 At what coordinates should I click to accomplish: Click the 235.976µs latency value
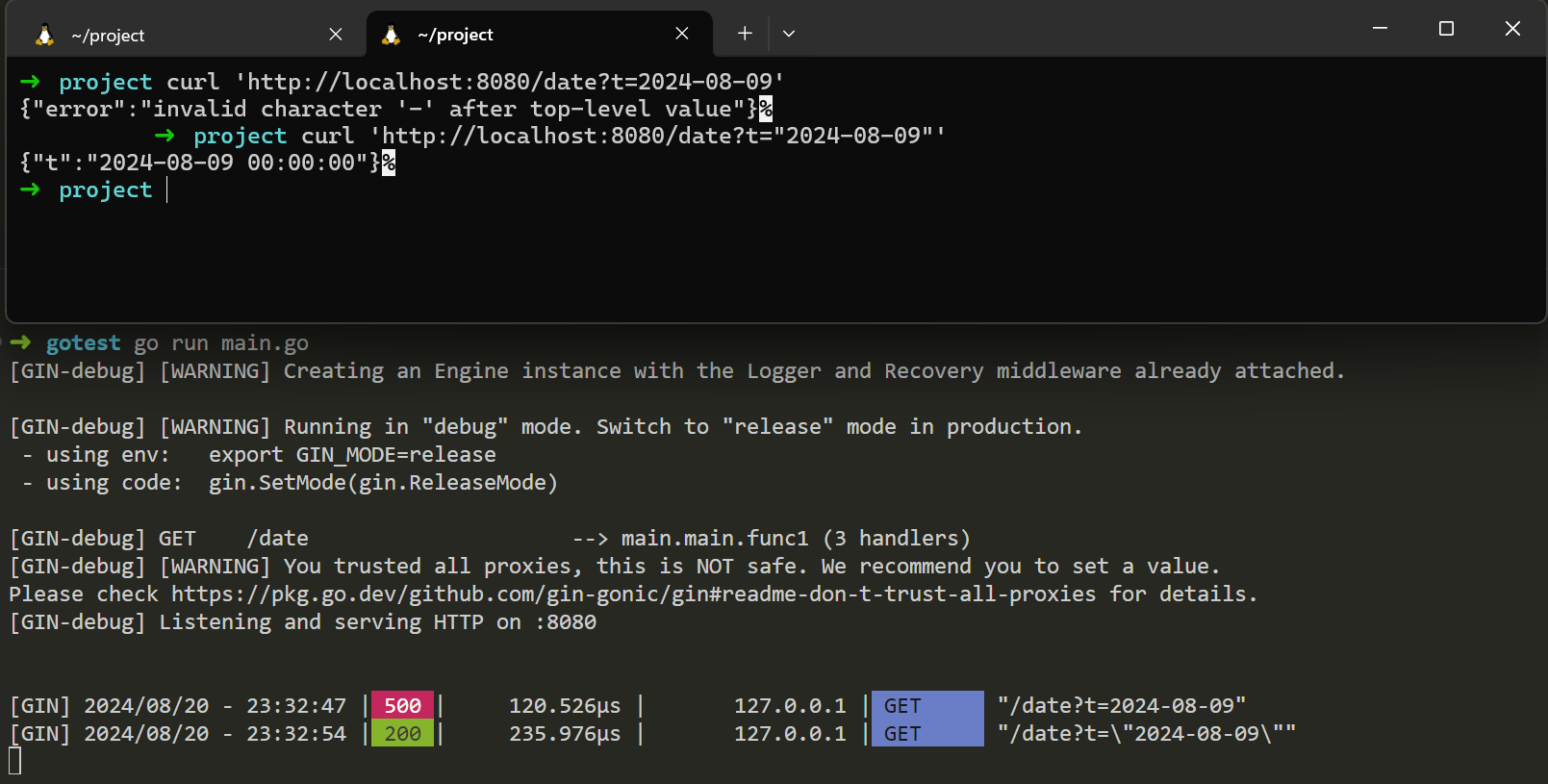pos(565,734)
